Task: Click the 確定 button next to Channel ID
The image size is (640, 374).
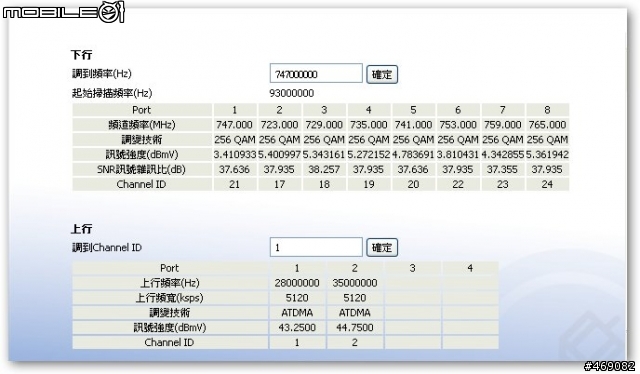Action: coord(382,248)
